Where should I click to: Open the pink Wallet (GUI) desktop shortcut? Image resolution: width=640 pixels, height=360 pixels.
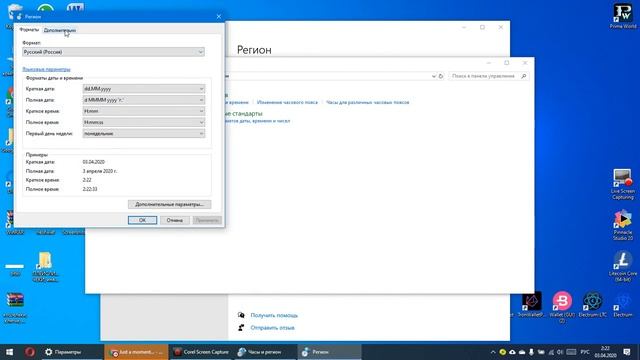pos(562,306)
